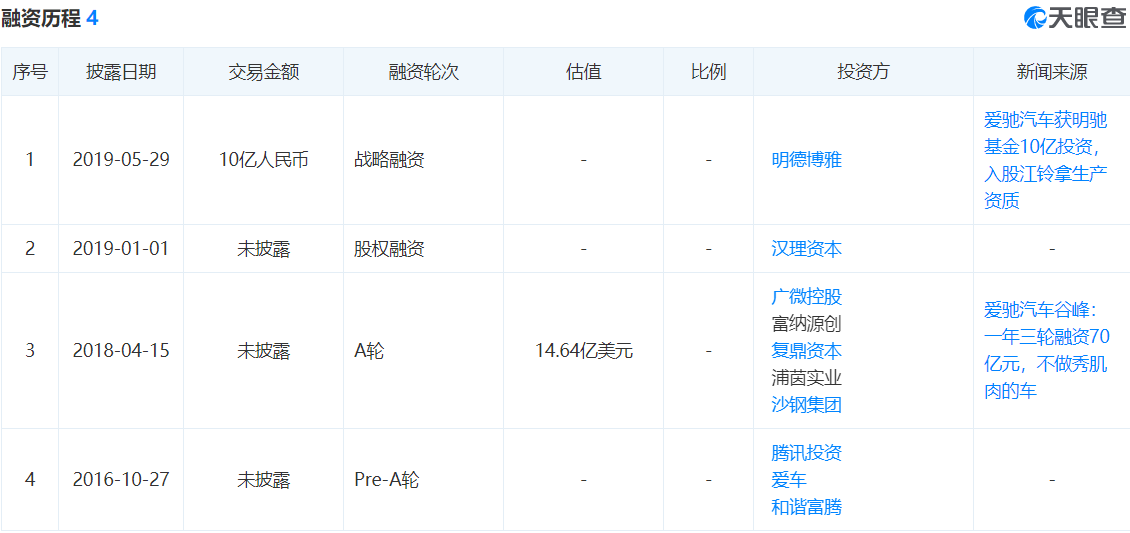Open investor link 广微控股
This screenshot has width=1130, height=533.
[x=806, y=297]
